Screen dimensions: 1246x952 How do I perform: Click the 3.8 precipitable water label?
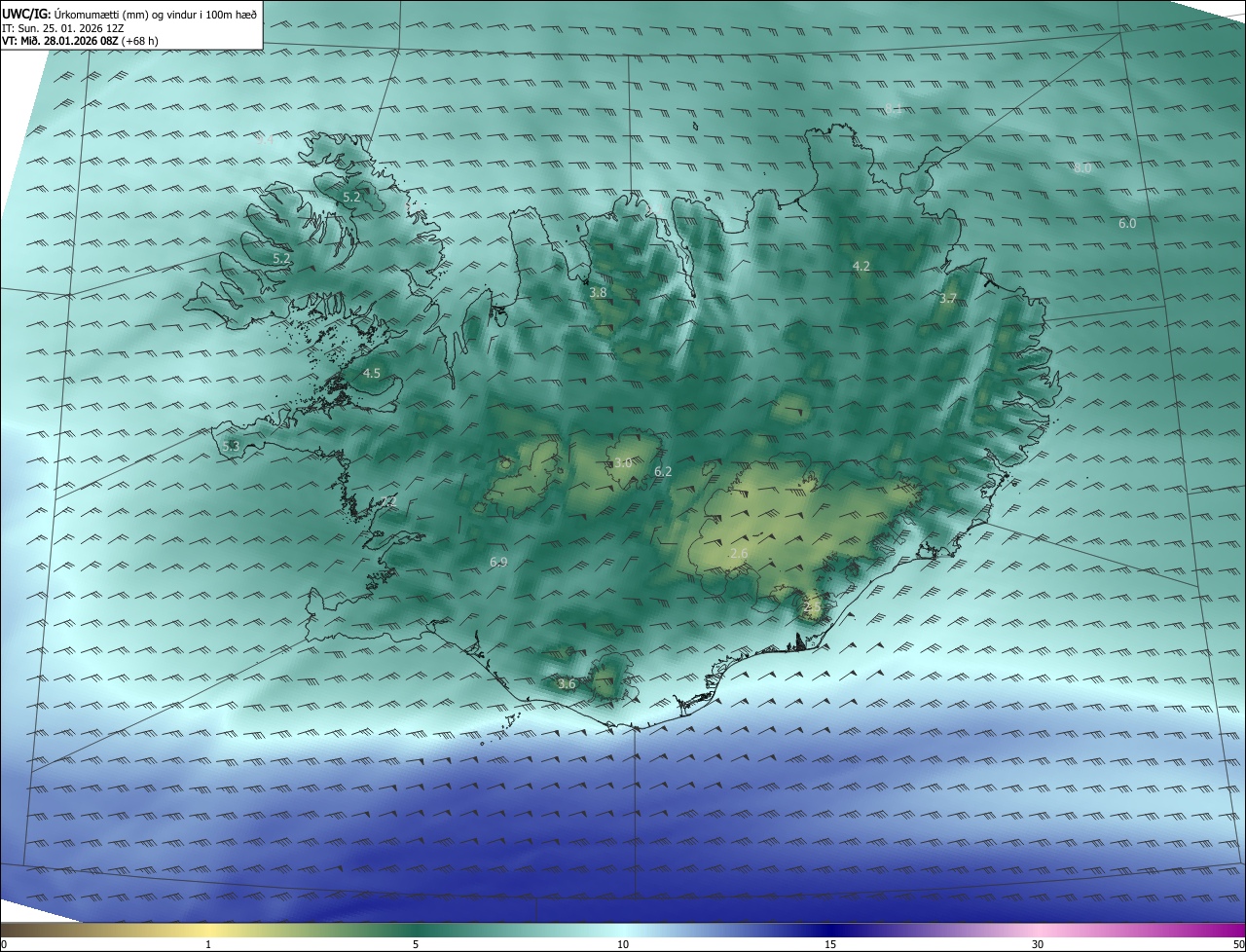point(599,292)
